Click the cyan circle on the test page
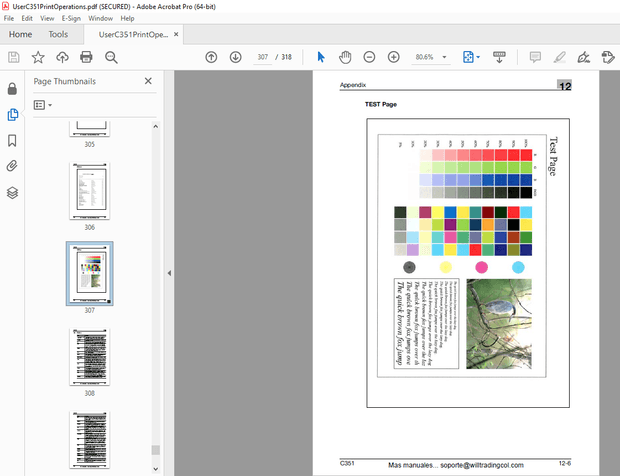Viewport: 620px width, 476px height. pyautogui.click(x=518, y=267)
